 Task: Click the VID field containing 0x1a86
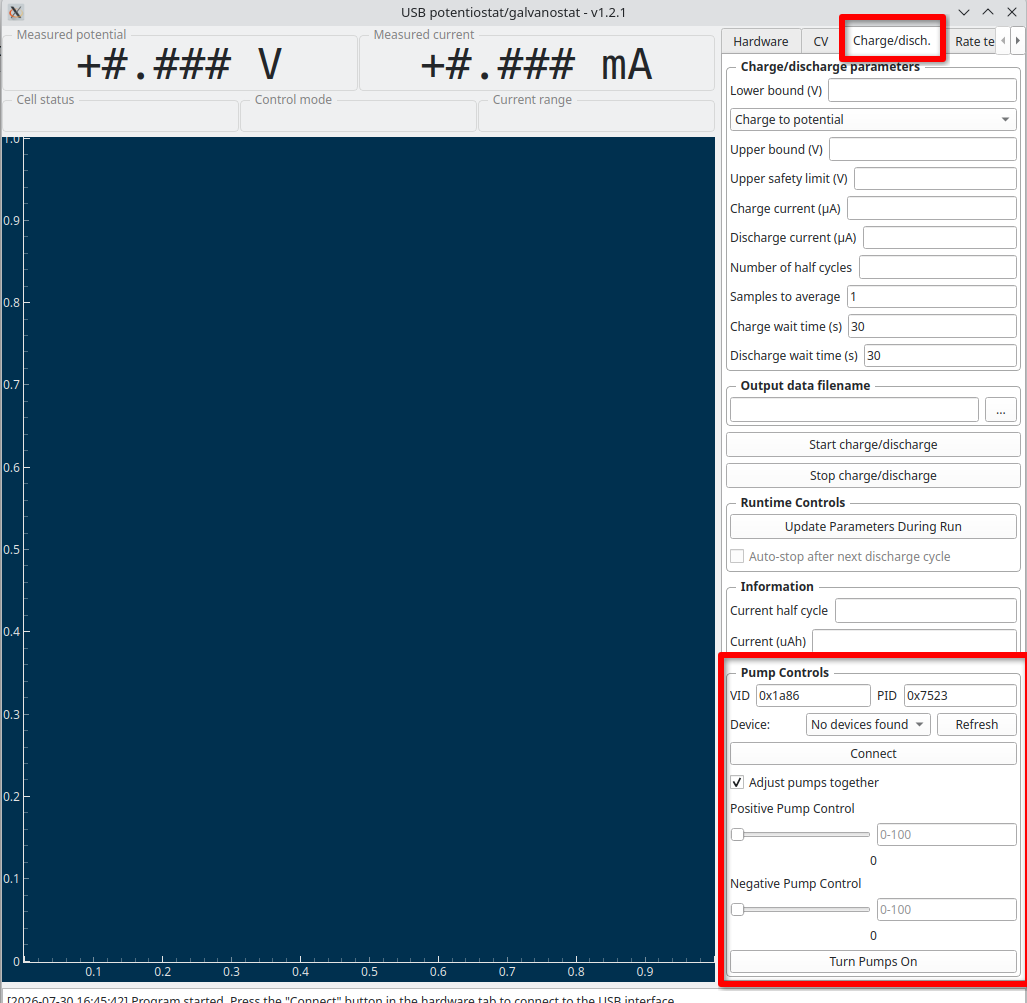pyautogui.click(x=813, y=696)
